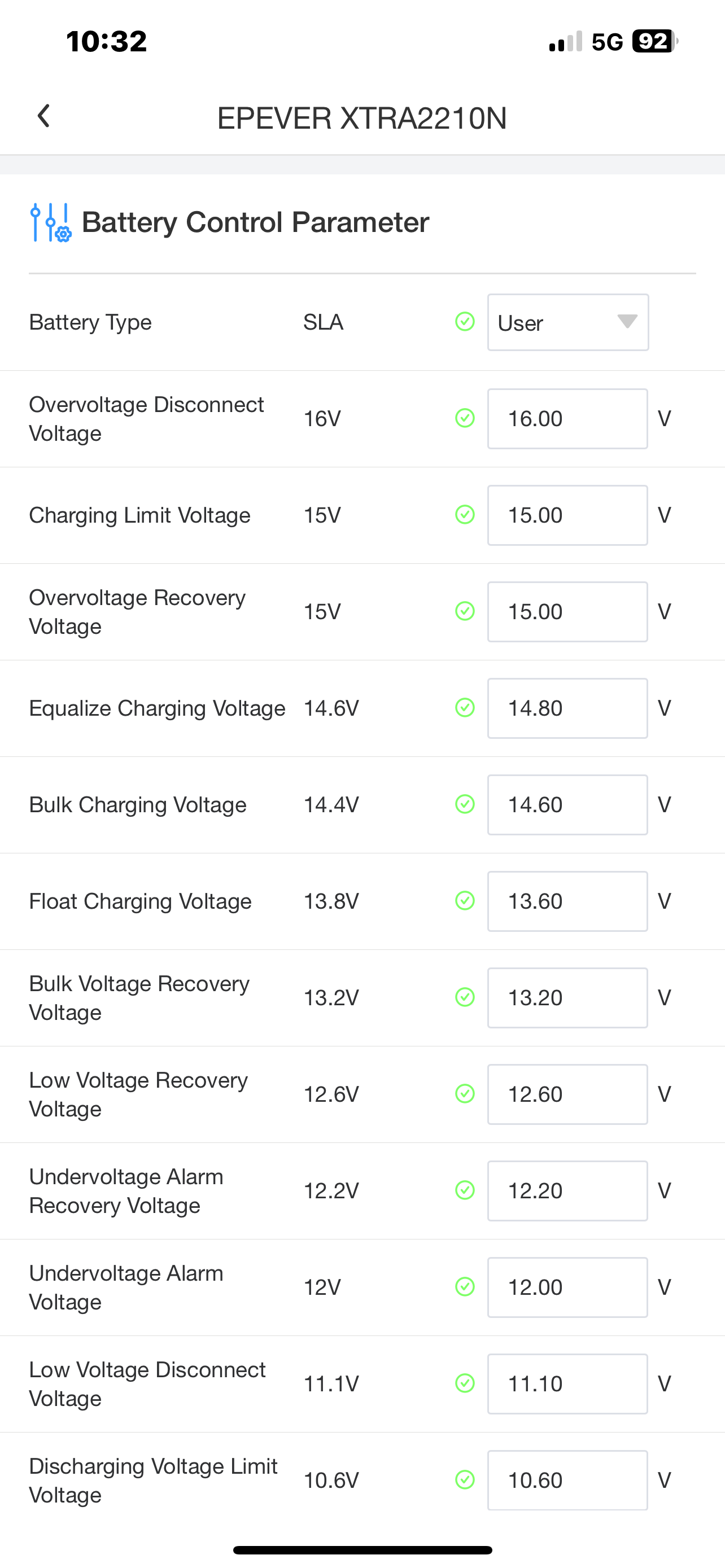The height and width of the screenshot is (1568, 725).
Task: Tap the Battery Control Parameter sliders icon
Action: click(x=50, y=222)
